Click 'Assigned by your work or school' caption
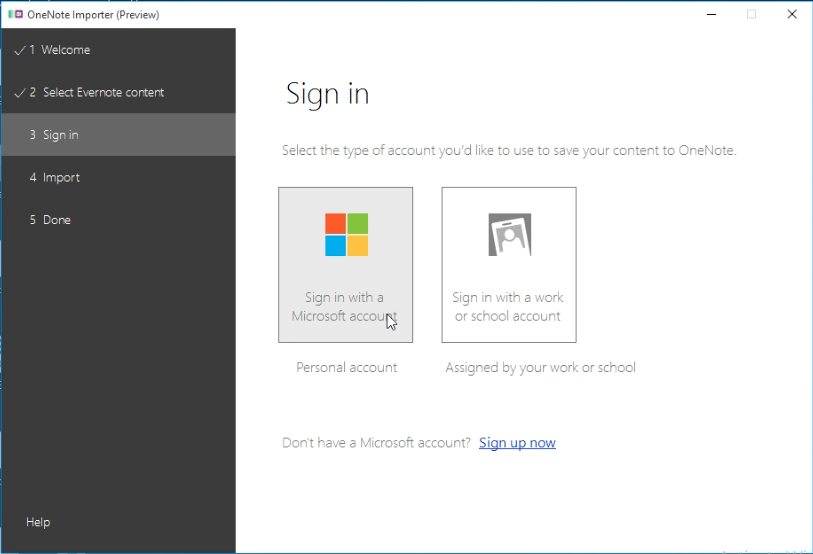 (x=540, y=367)
